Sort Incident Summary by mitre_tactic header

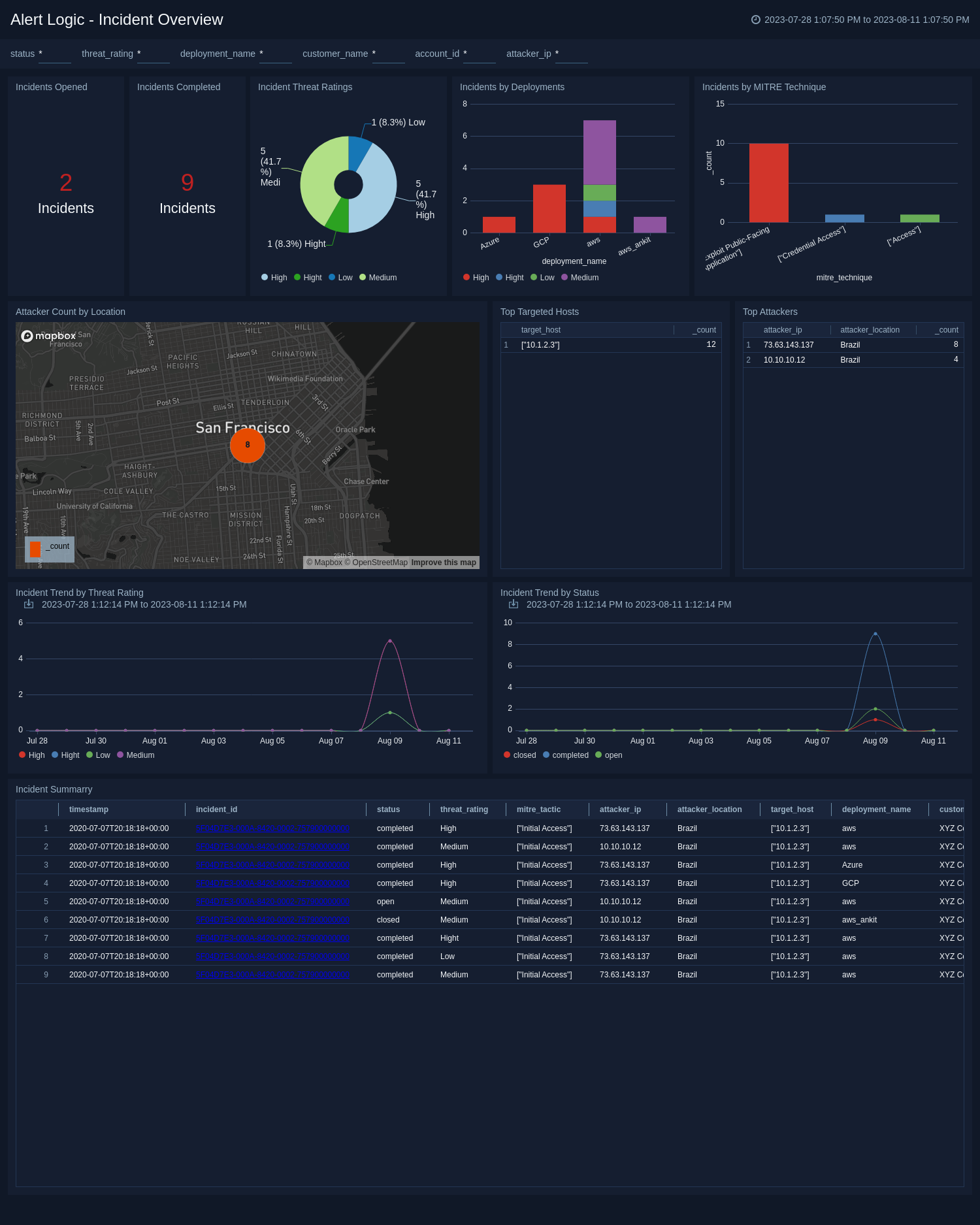(539, 809)
